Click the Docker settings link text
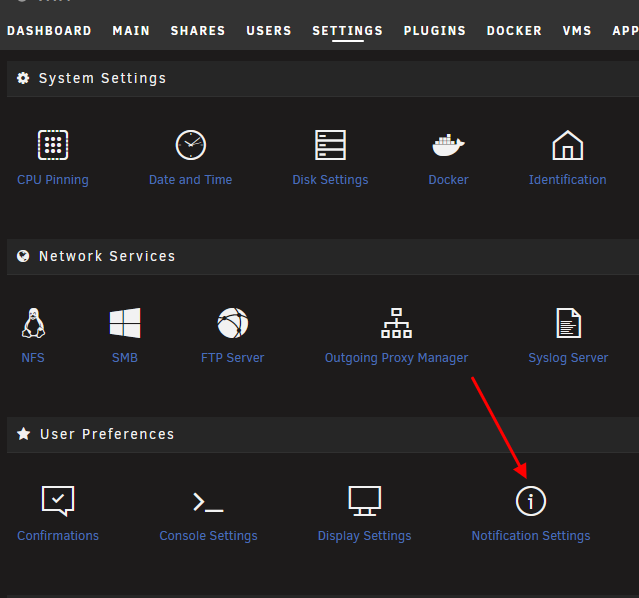This screenshot has width=639, height=598. (448, 180)
